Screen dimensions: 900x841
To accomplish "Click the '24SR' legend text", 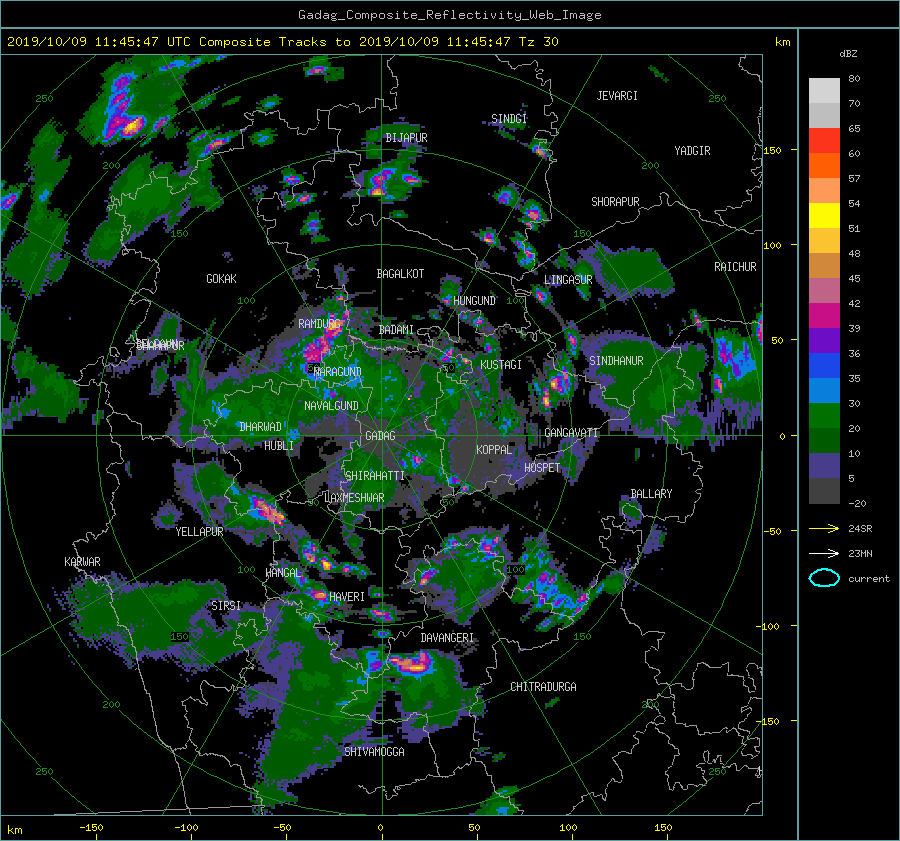I will coord(860,529).
